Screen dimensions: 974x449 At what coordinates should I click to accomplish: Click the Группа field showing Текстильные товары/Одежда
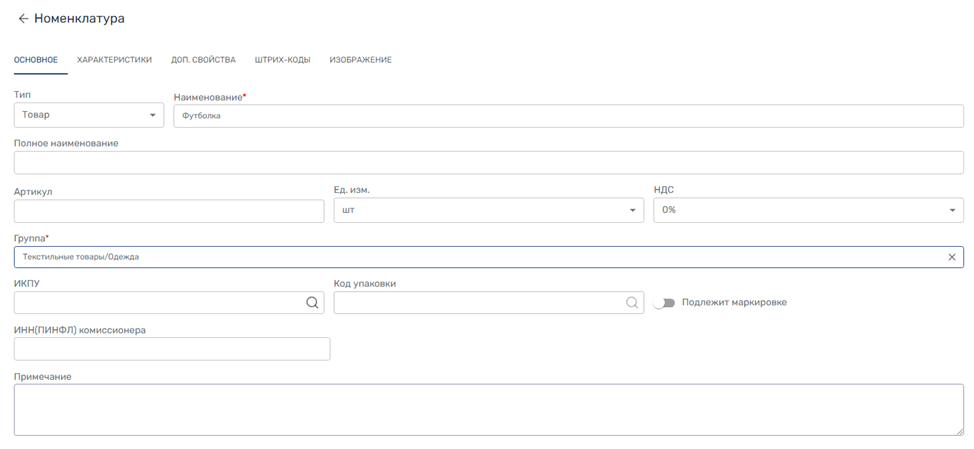478,257
